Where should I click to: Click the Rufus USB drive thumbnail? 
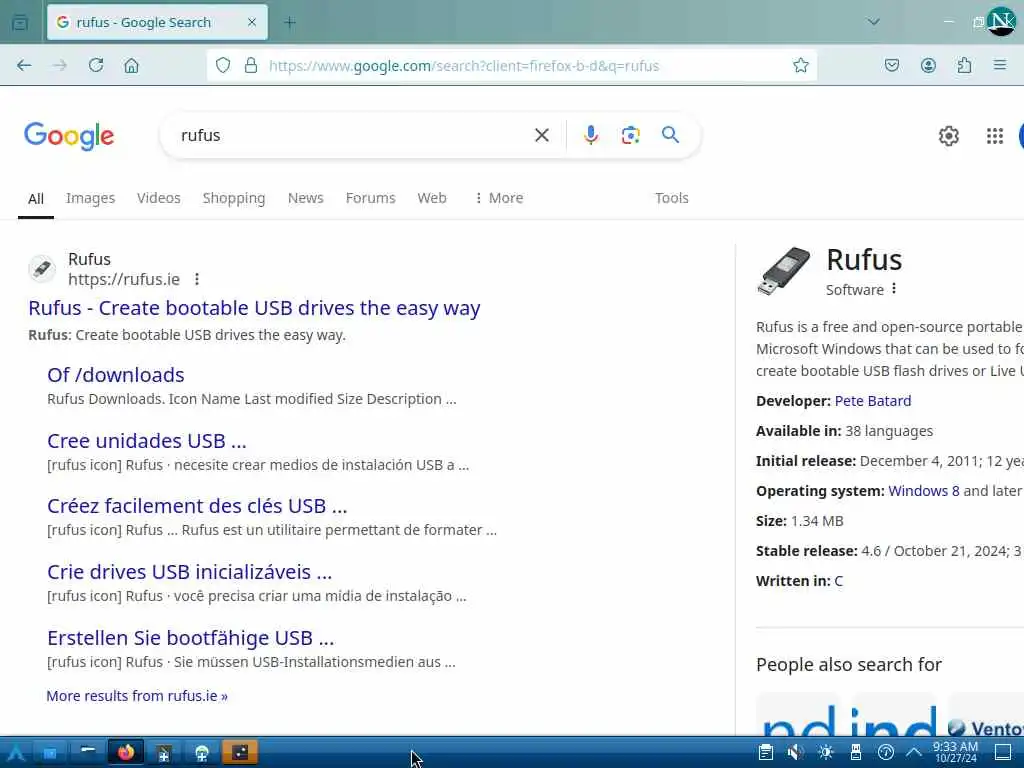(784, 271)
